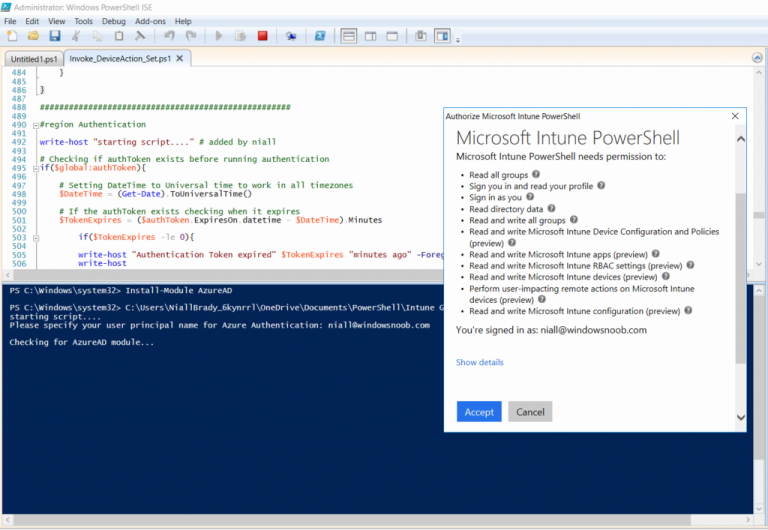Click the help icon next to Read directory data

[x=552, y=209]
